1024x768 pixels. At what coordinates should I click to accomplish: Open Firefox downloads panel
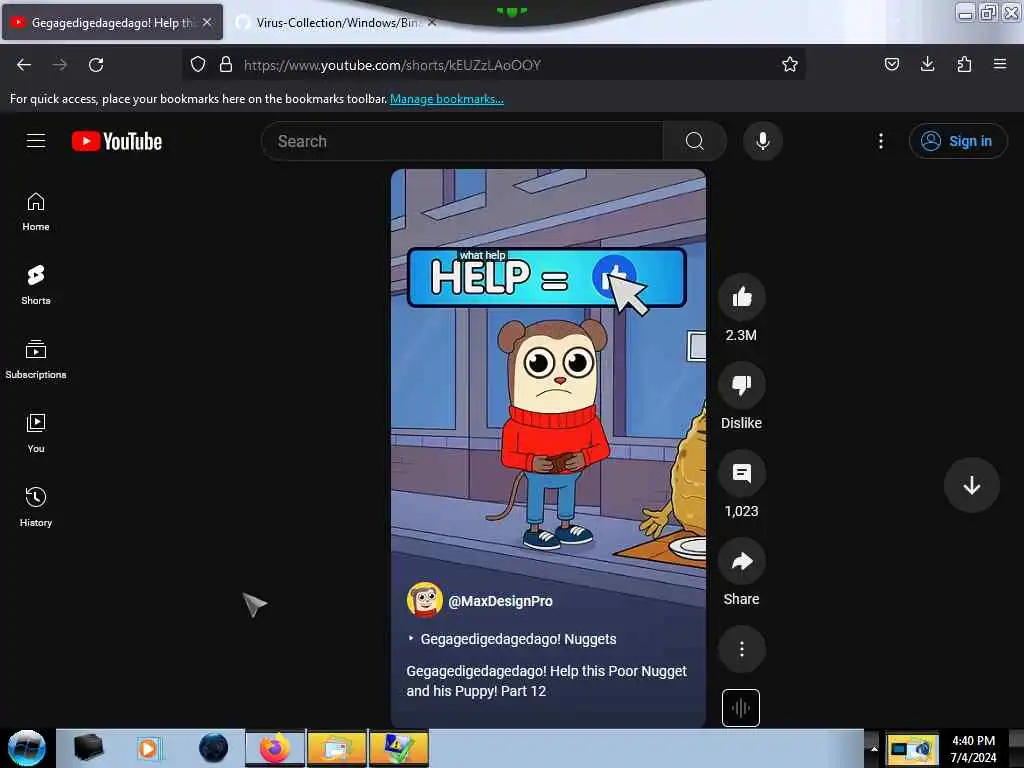(927, 65)
